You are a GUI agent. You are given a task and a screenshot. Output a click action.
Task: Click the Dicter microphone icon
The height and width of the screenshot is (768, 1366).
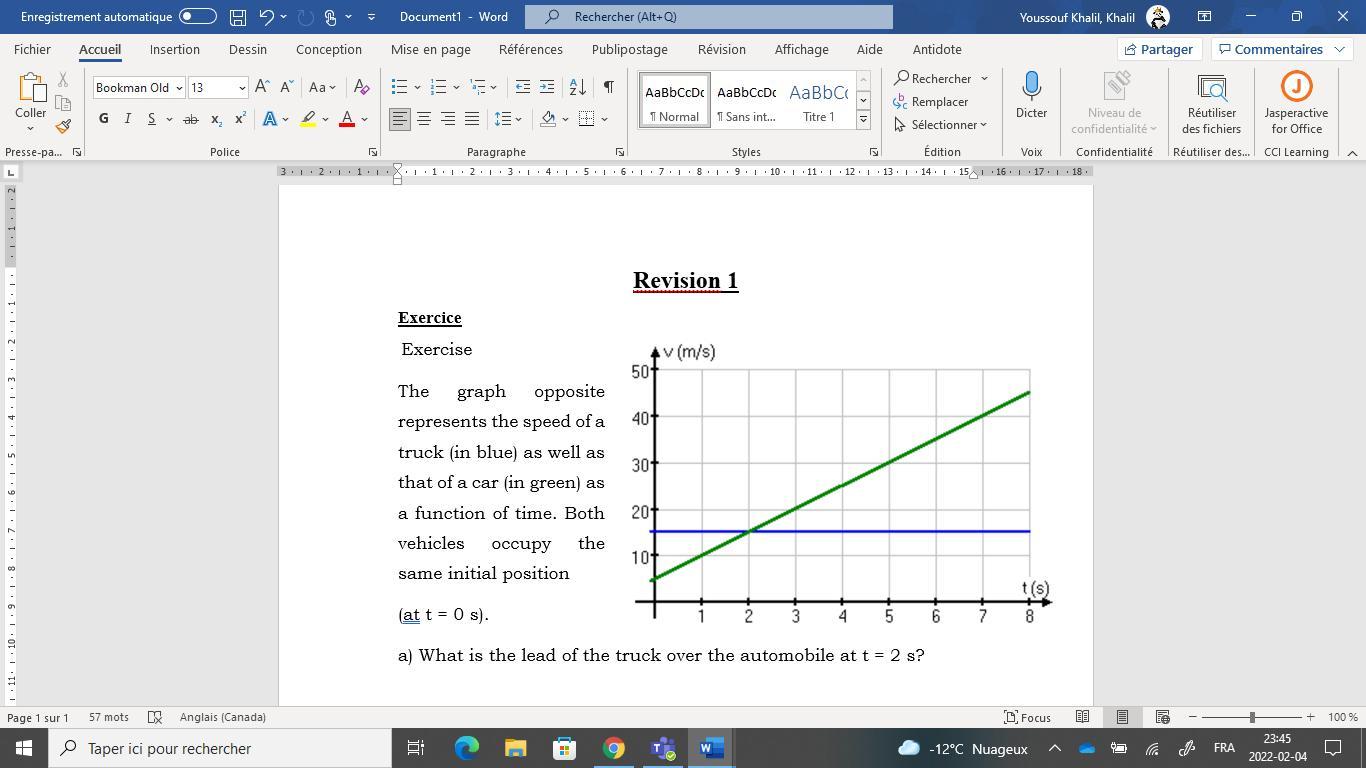click(x=1031, y=87)
